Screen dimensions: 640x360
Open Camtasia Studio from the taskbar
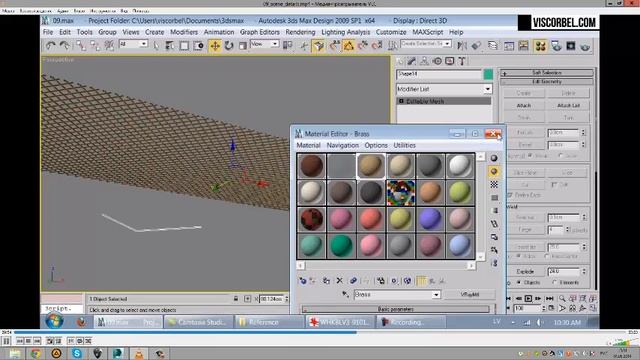[199, 322]
